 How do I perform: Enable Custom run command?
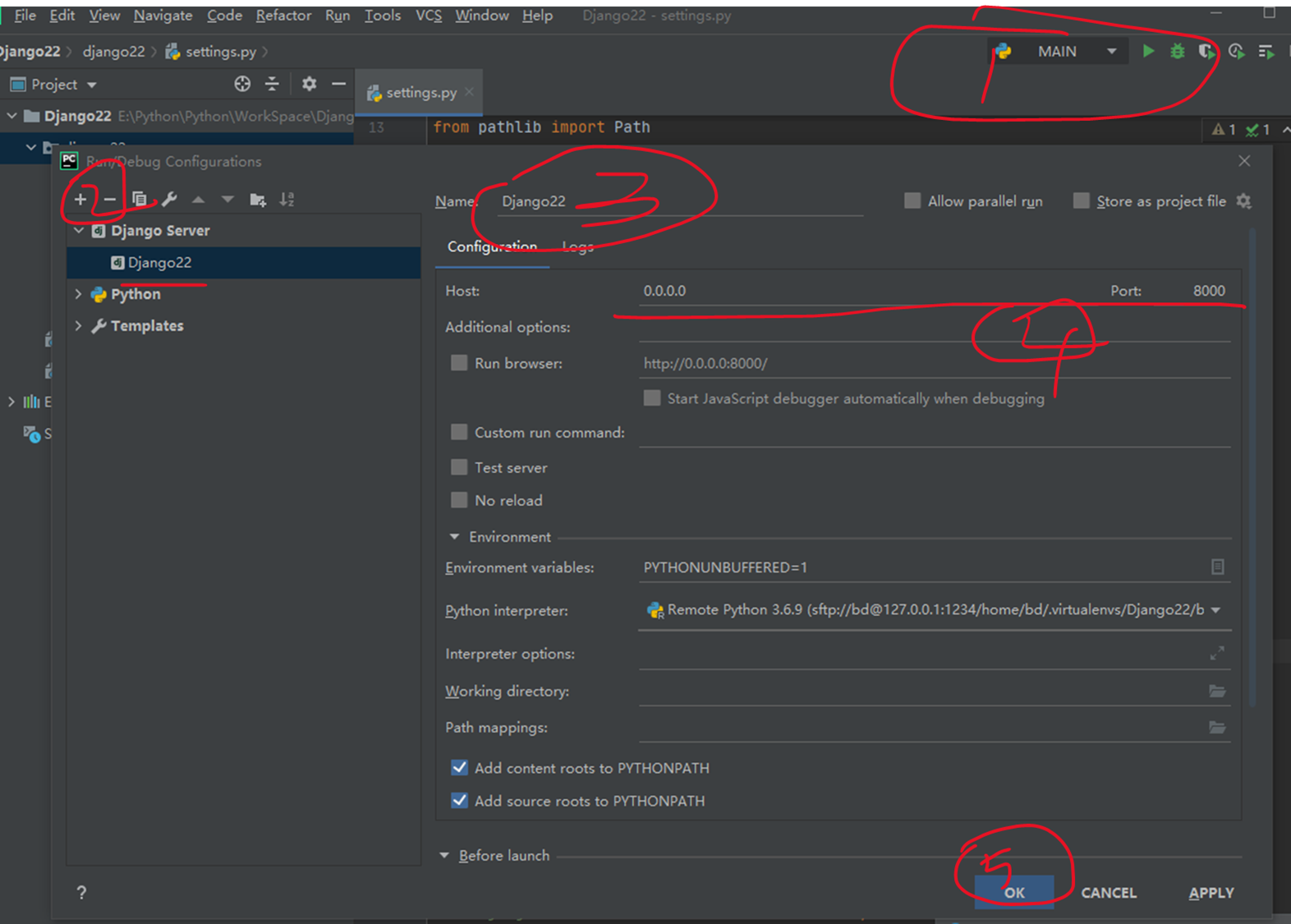[459, 432]
